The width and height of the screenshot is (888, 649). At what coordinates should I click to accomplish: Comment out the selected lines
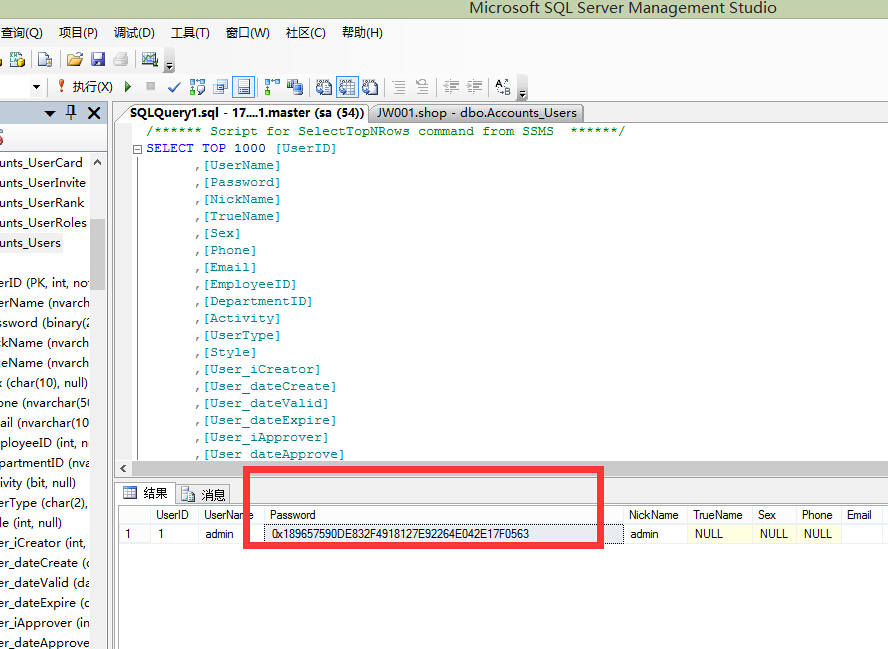[x=399, y=87]
